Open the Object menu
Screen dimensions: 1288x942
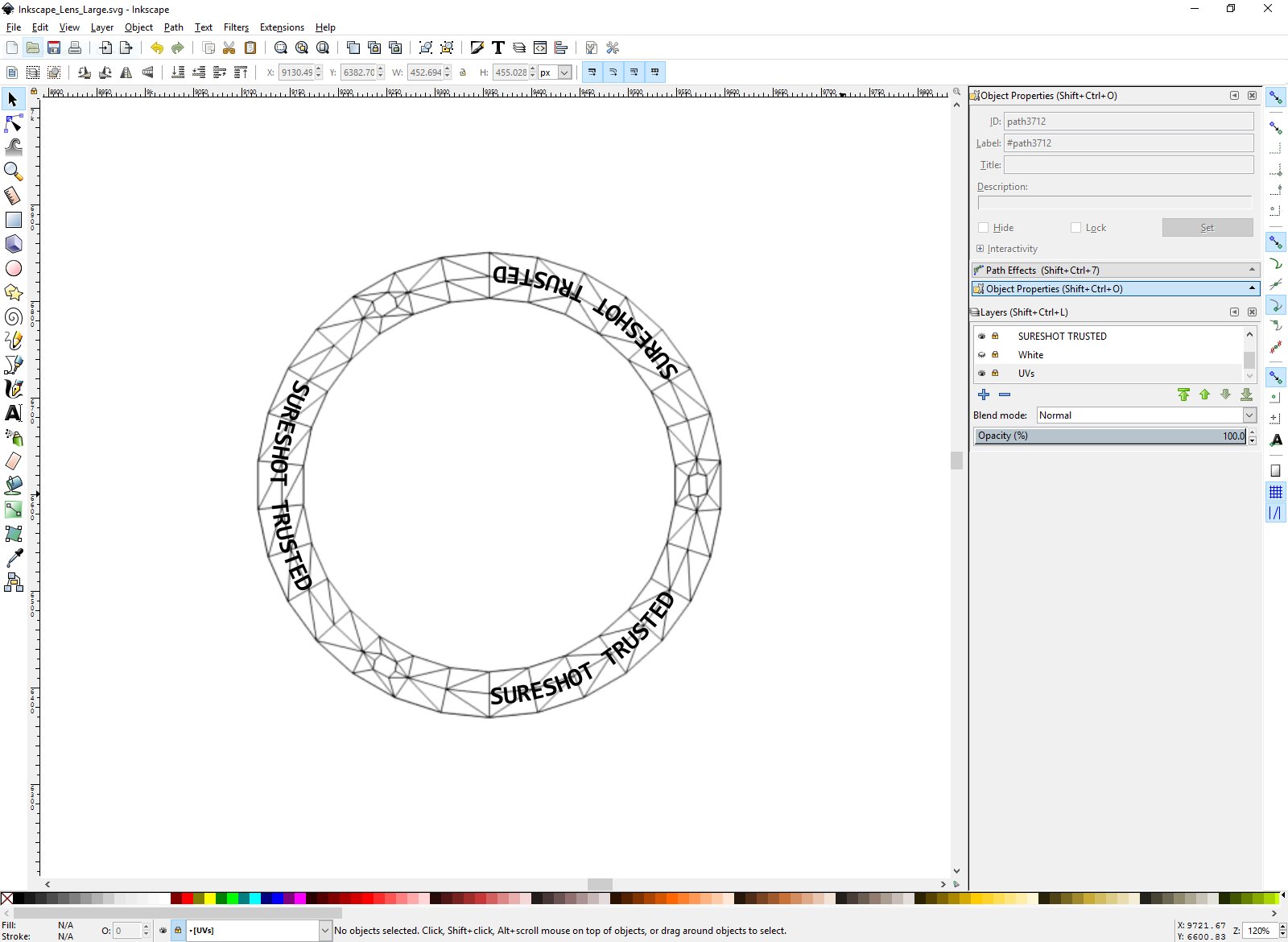pos(138,27)
